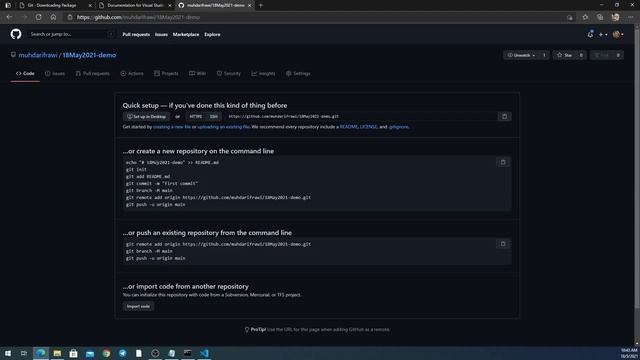This screenshot has width=640, height=360.
Task: Open GitHub notifications bell
Action: point(590,34)
